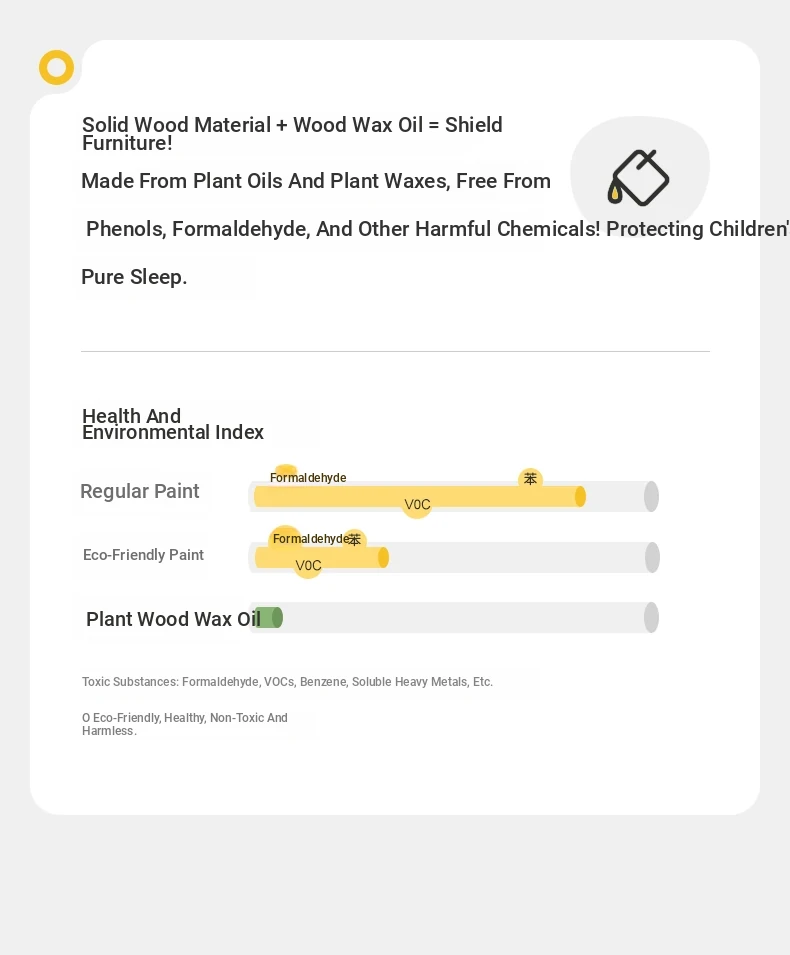Click the yellow end cap of Regular Paint bar

580,496
